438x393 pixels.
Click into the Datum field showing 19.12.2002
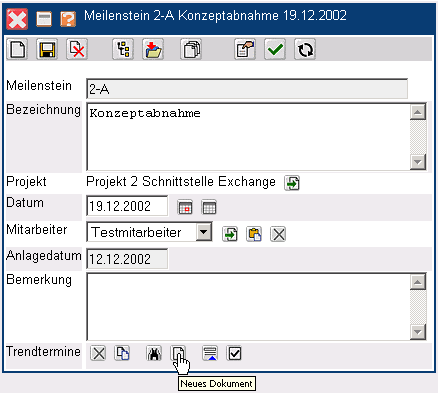127,206
